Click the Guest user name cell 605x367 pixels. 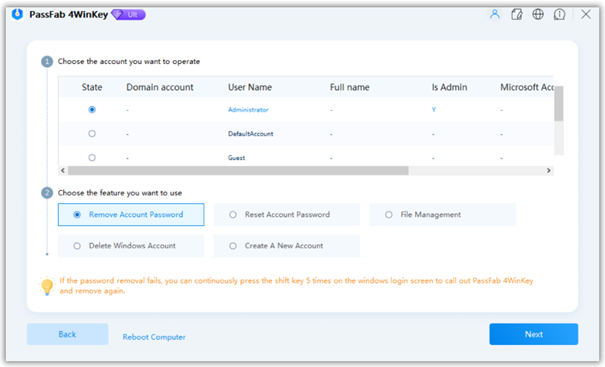(x=237, y=158)
